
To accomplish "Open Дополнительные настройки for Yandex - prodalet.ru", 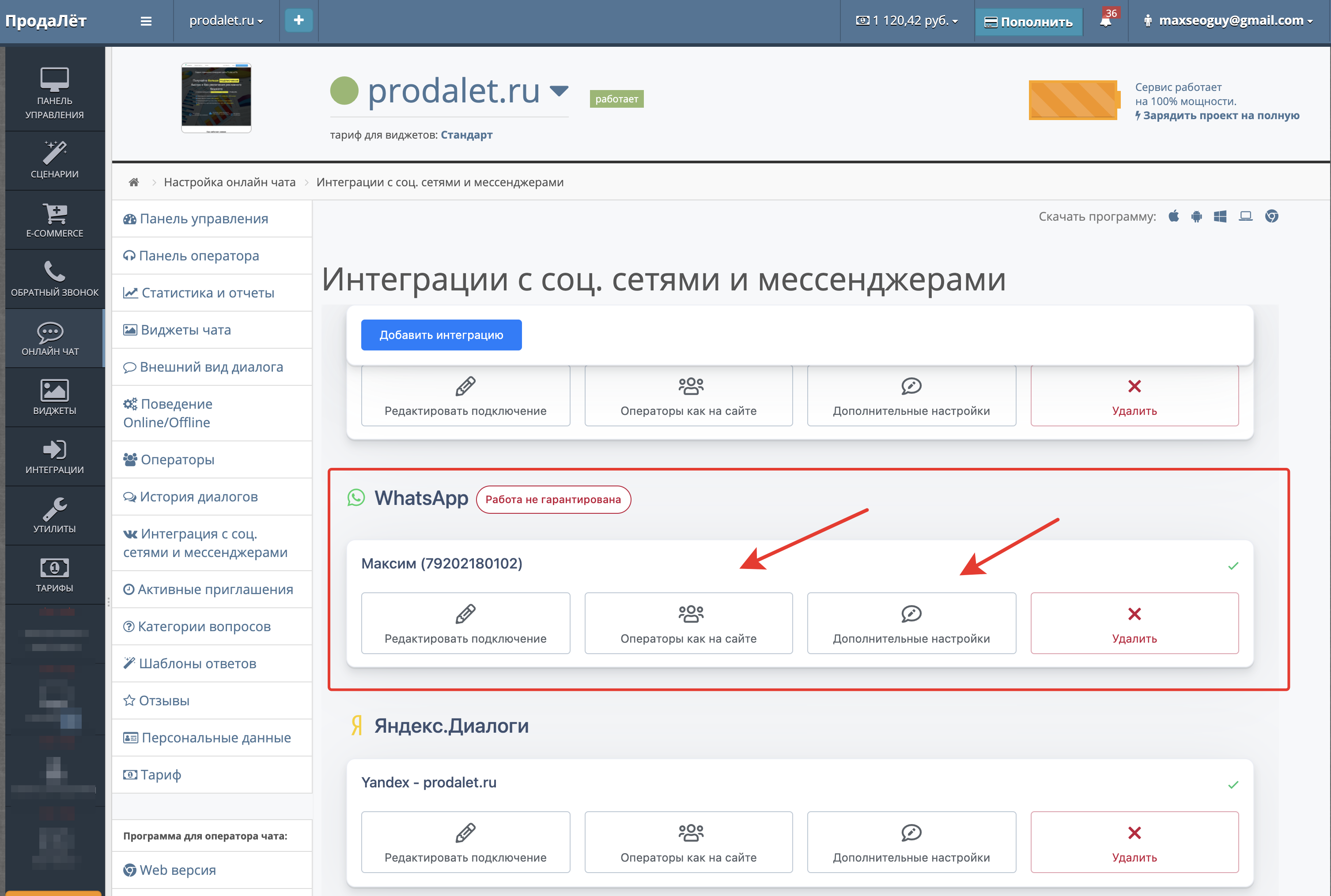I will click(x=911, y=842).
